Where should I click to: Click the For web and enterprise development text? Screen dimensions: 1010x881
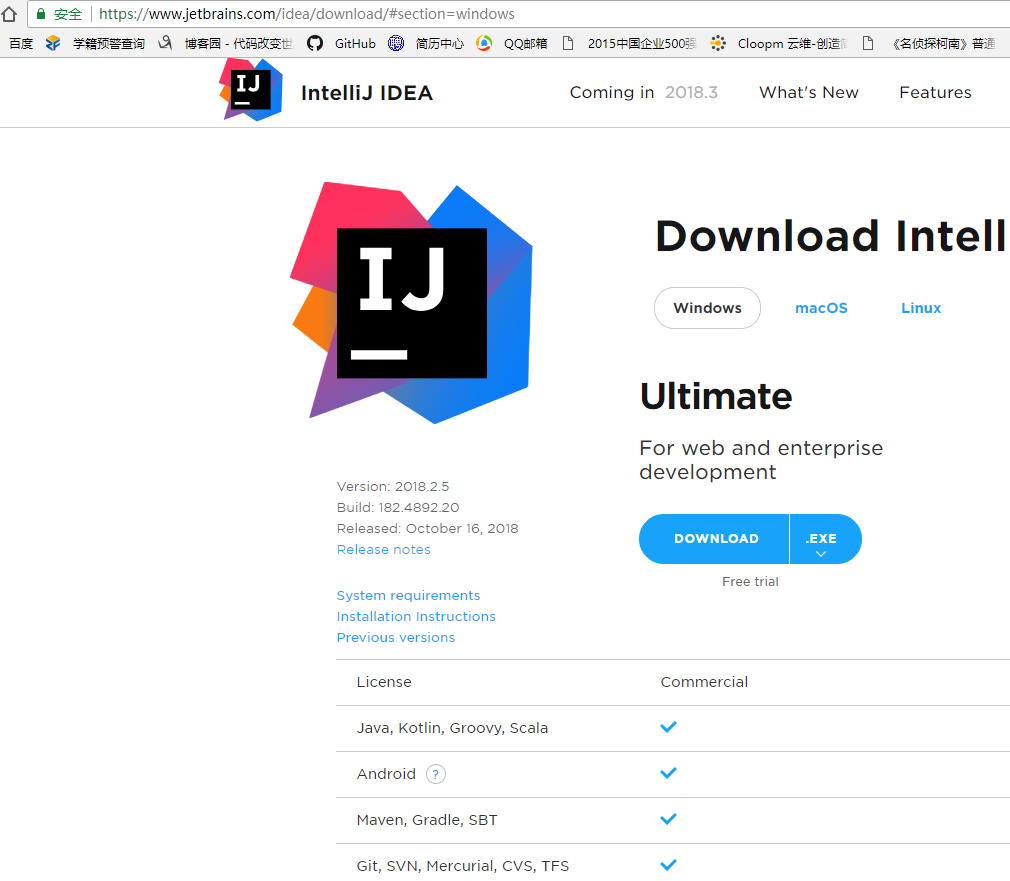click(x=761, y=460)
